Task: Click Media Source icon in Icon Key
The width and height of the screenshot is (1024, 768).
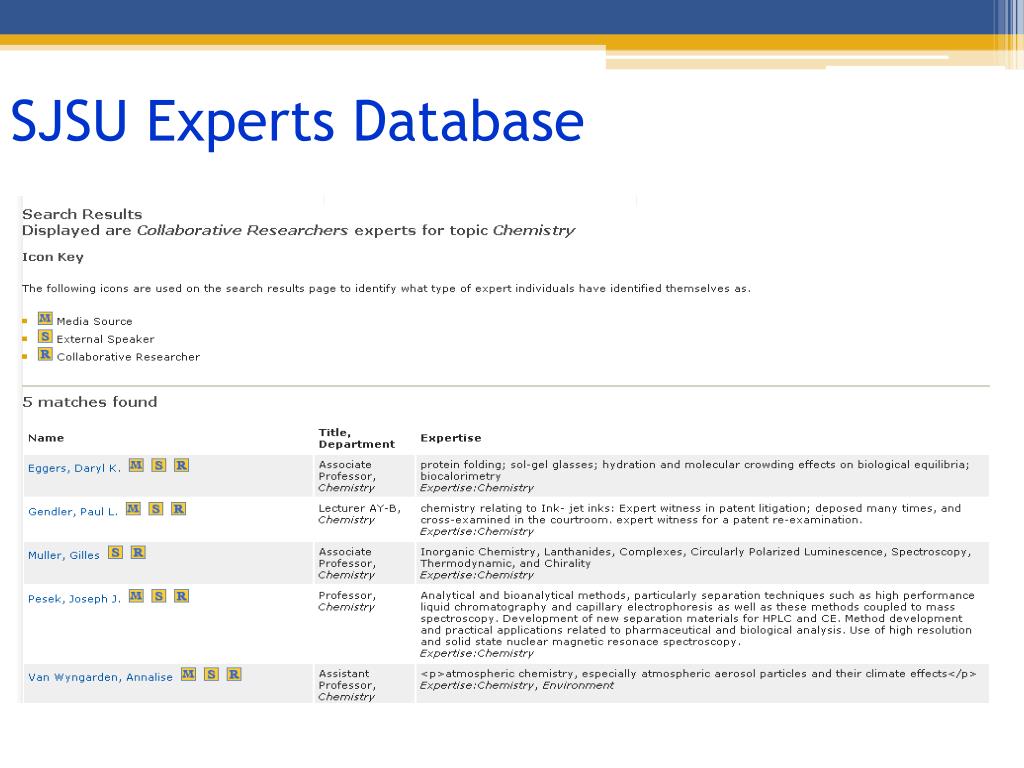Action: tap(45, 319)
